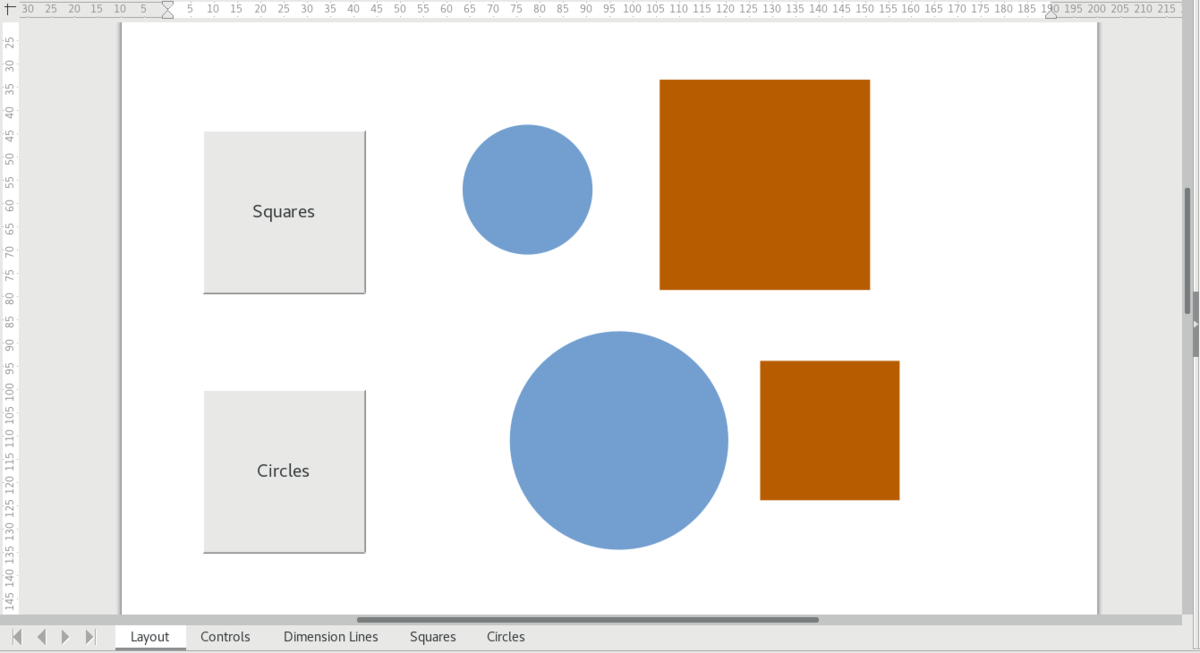Open the Dimension Lines layer tab
Screen dimensions: 1200x653
(x=330, y=637)
